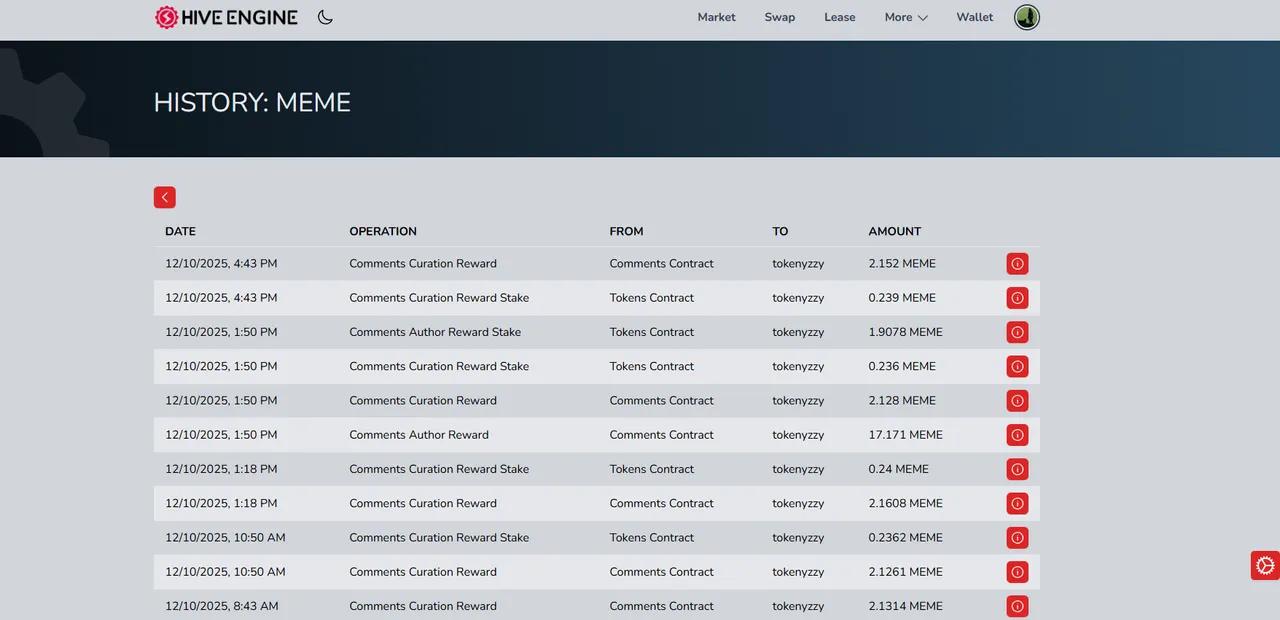Open info for 17.171 MEME transaction

(1017, 435)
